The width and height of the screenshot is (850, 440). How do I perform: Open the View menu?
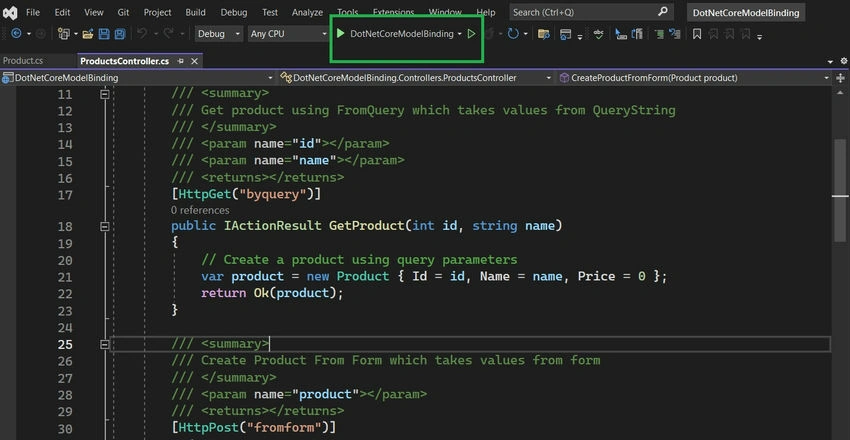94,12
